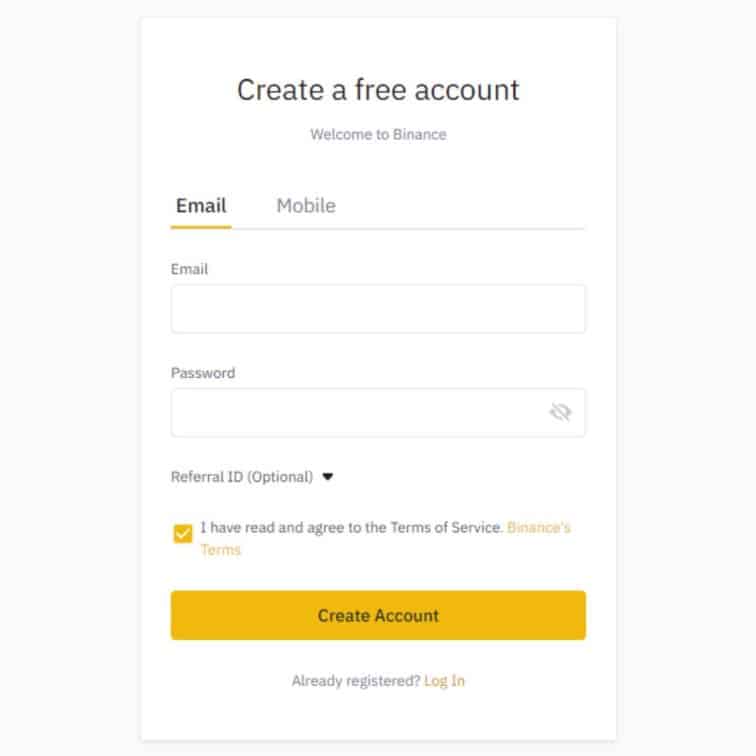The image size is (756, 756).
Task: Open the Log In link
Action: point(444,681)
